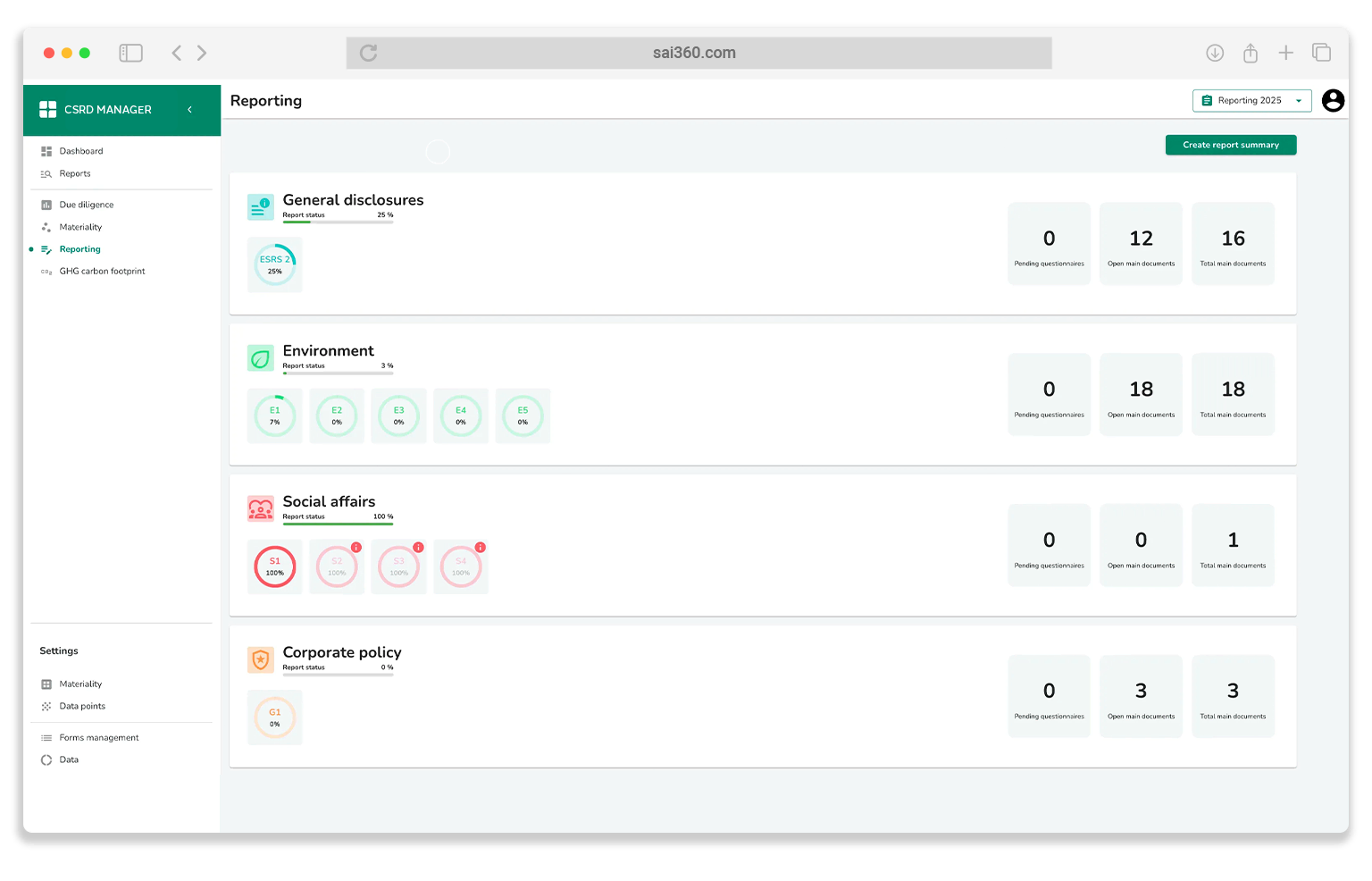Open Dashboard in the sidebar

point(81,151)
